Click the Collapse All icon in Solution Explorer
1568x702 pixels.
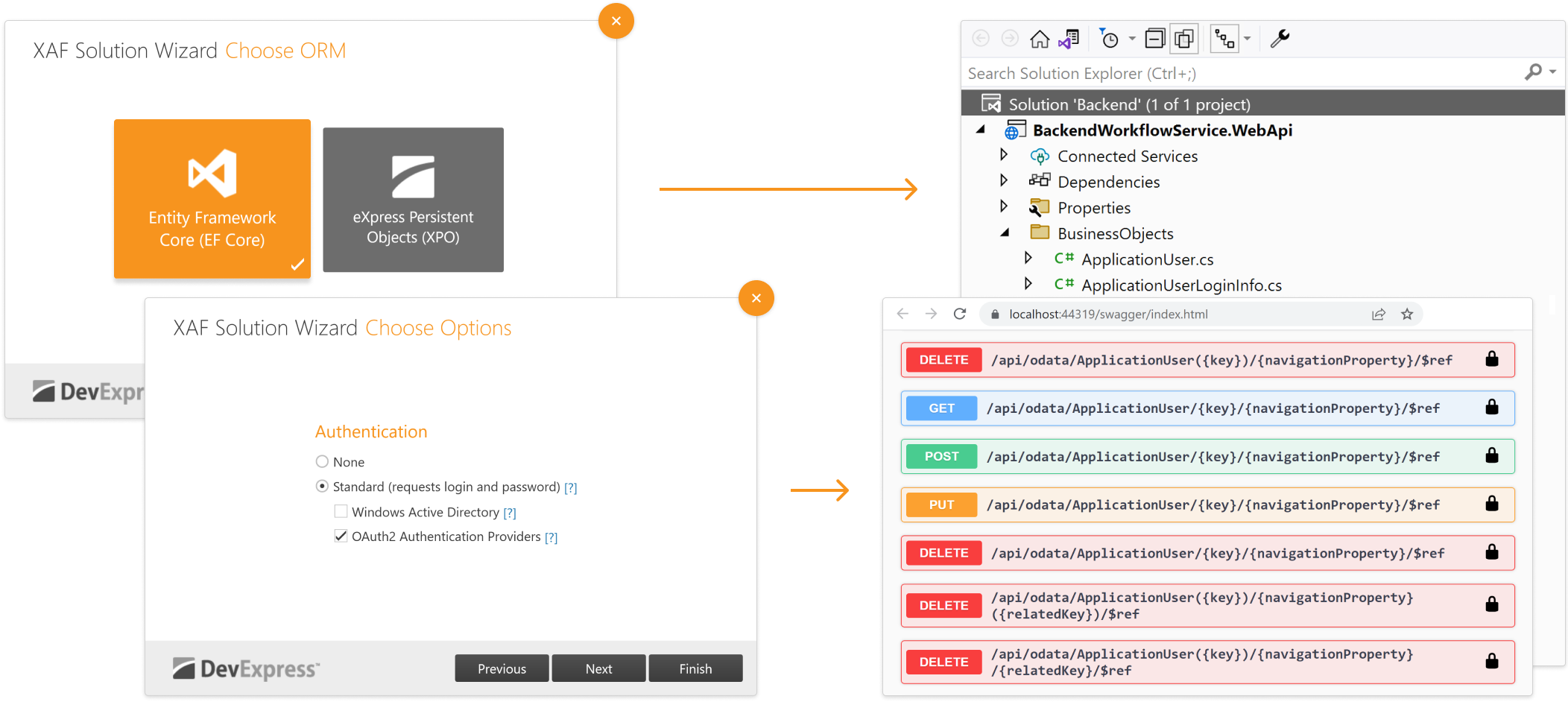pyautogui.click(x=1155, y=38)
